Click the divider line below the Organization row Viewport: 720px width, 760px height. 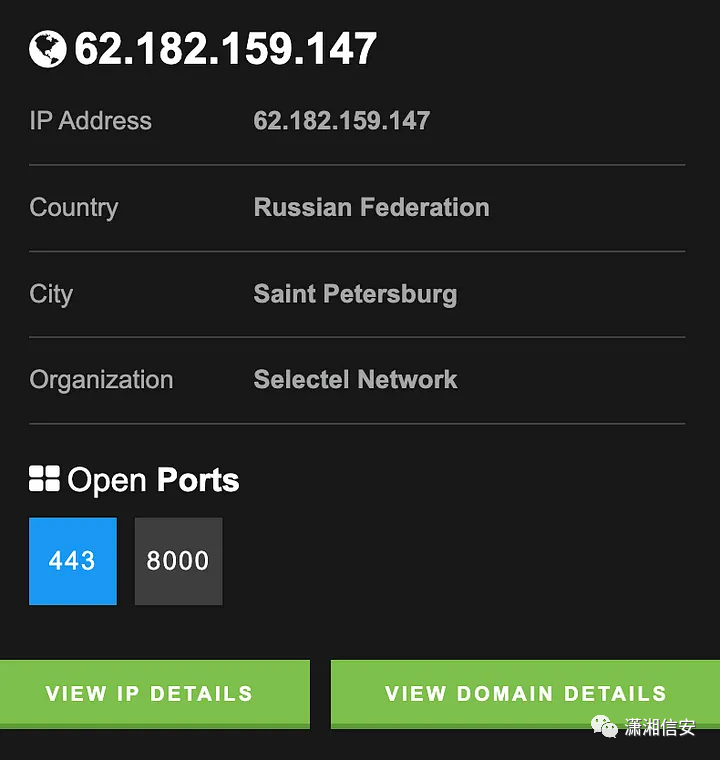click(357, 424)
